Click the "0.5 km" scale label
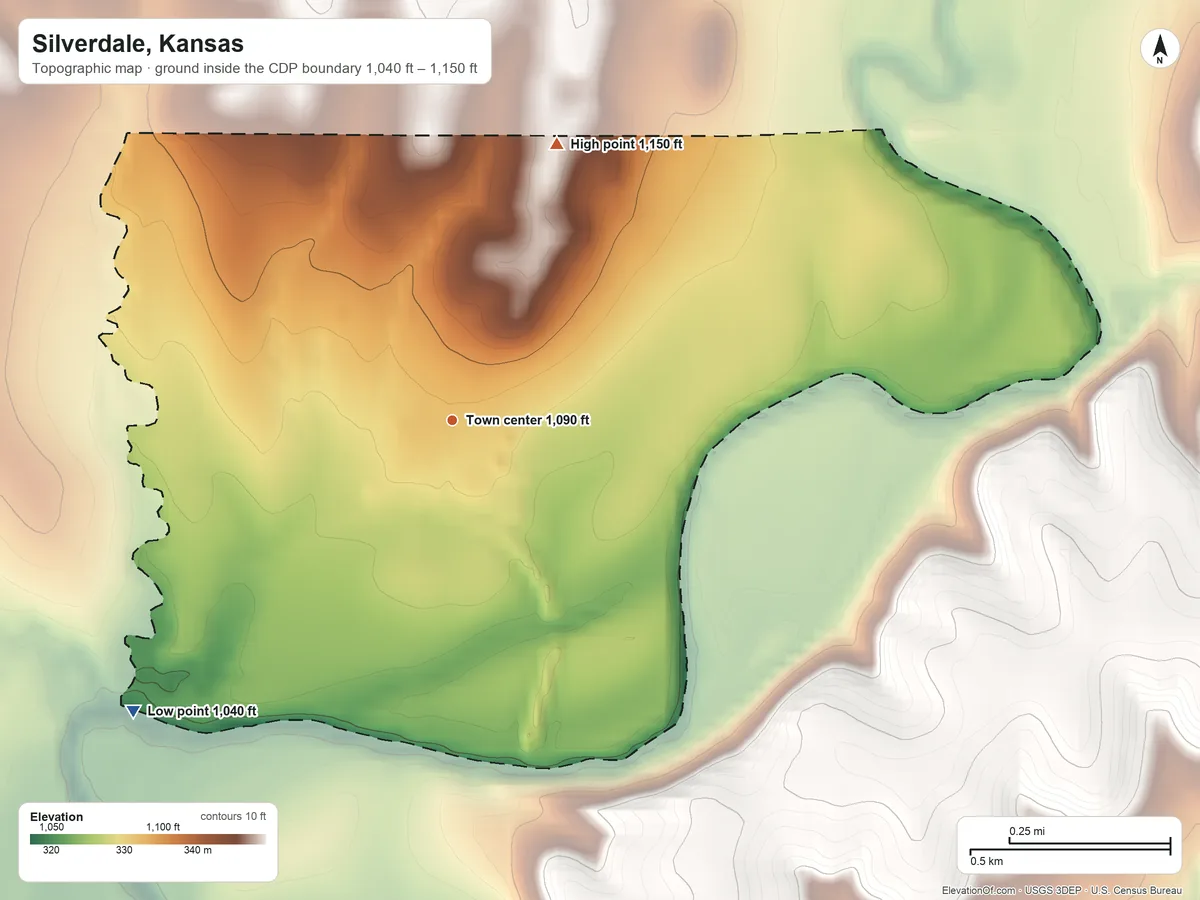This screenshot has height=900, width=1200. (x=987, y=861)
